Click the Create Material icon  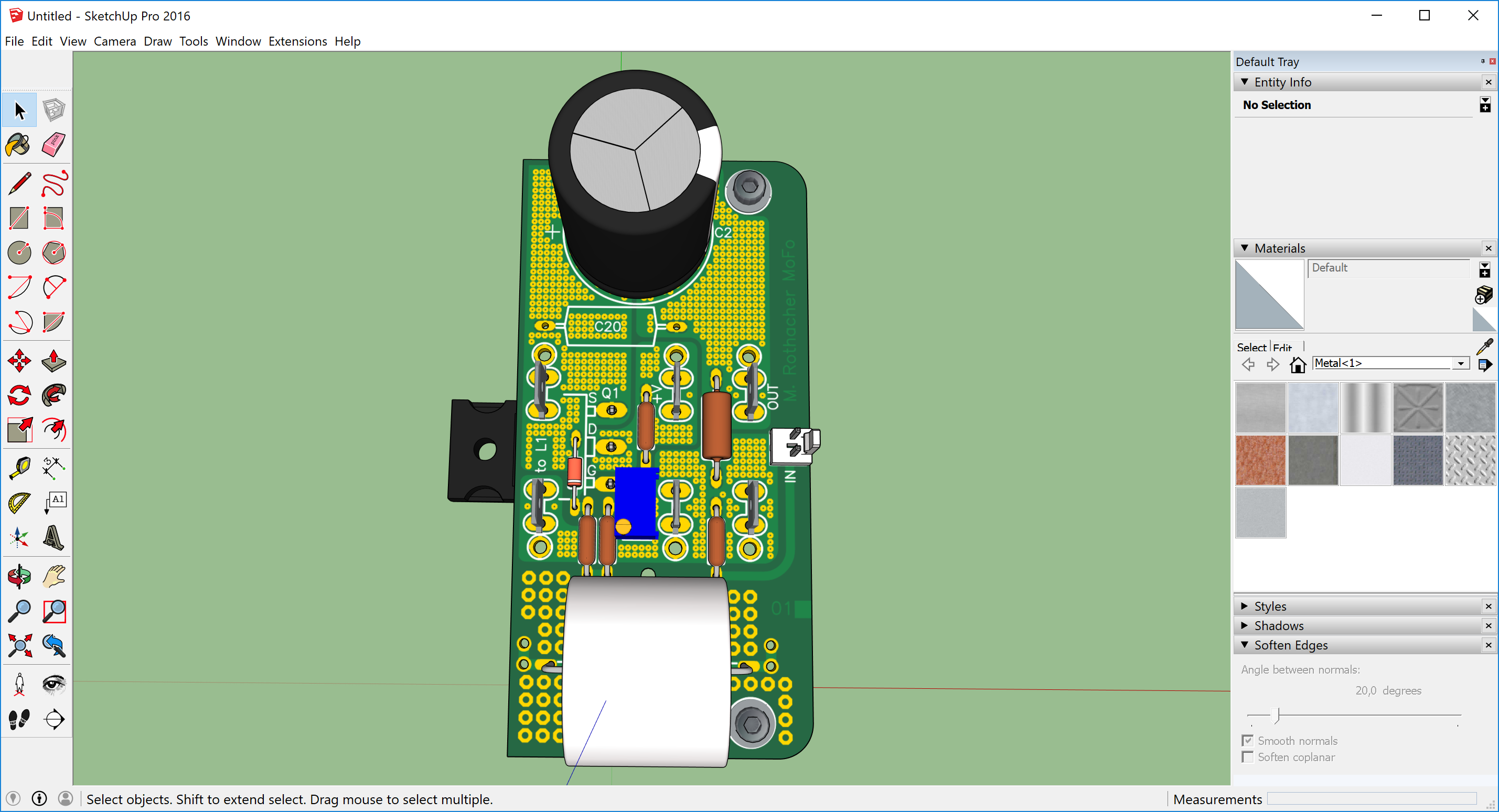[x=1484, y=295]
